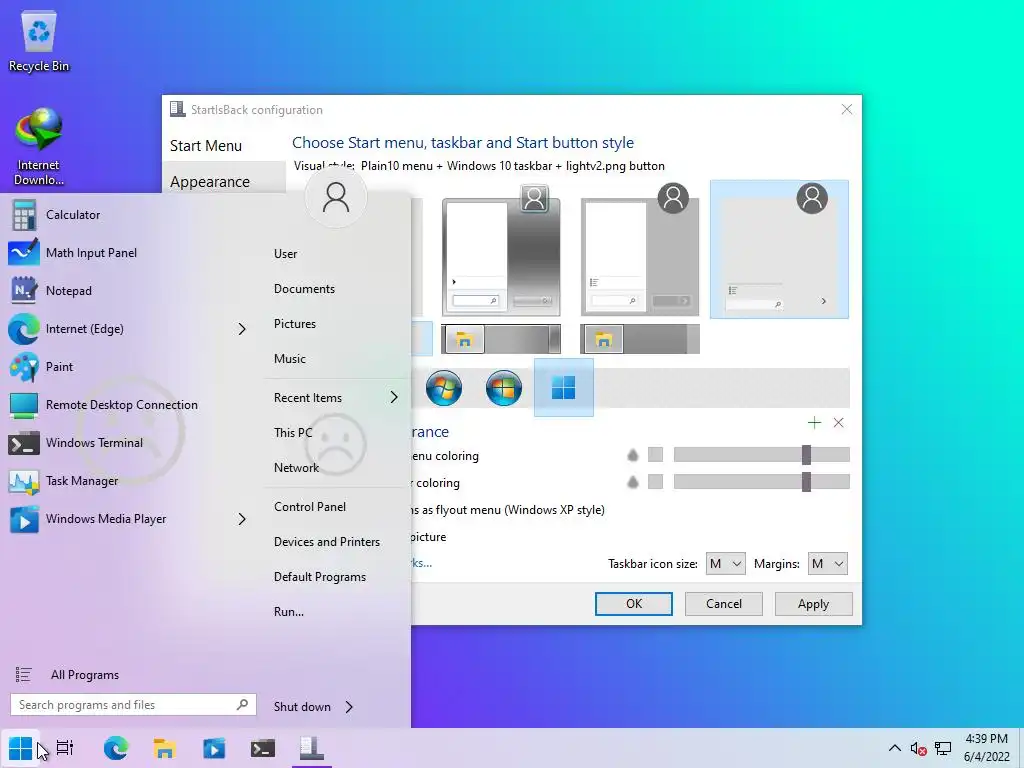This screenshot has width=1024, height=768.
Task: Click the User entry in Start menu
Action: pyautogui.click(x=285, y=254)
